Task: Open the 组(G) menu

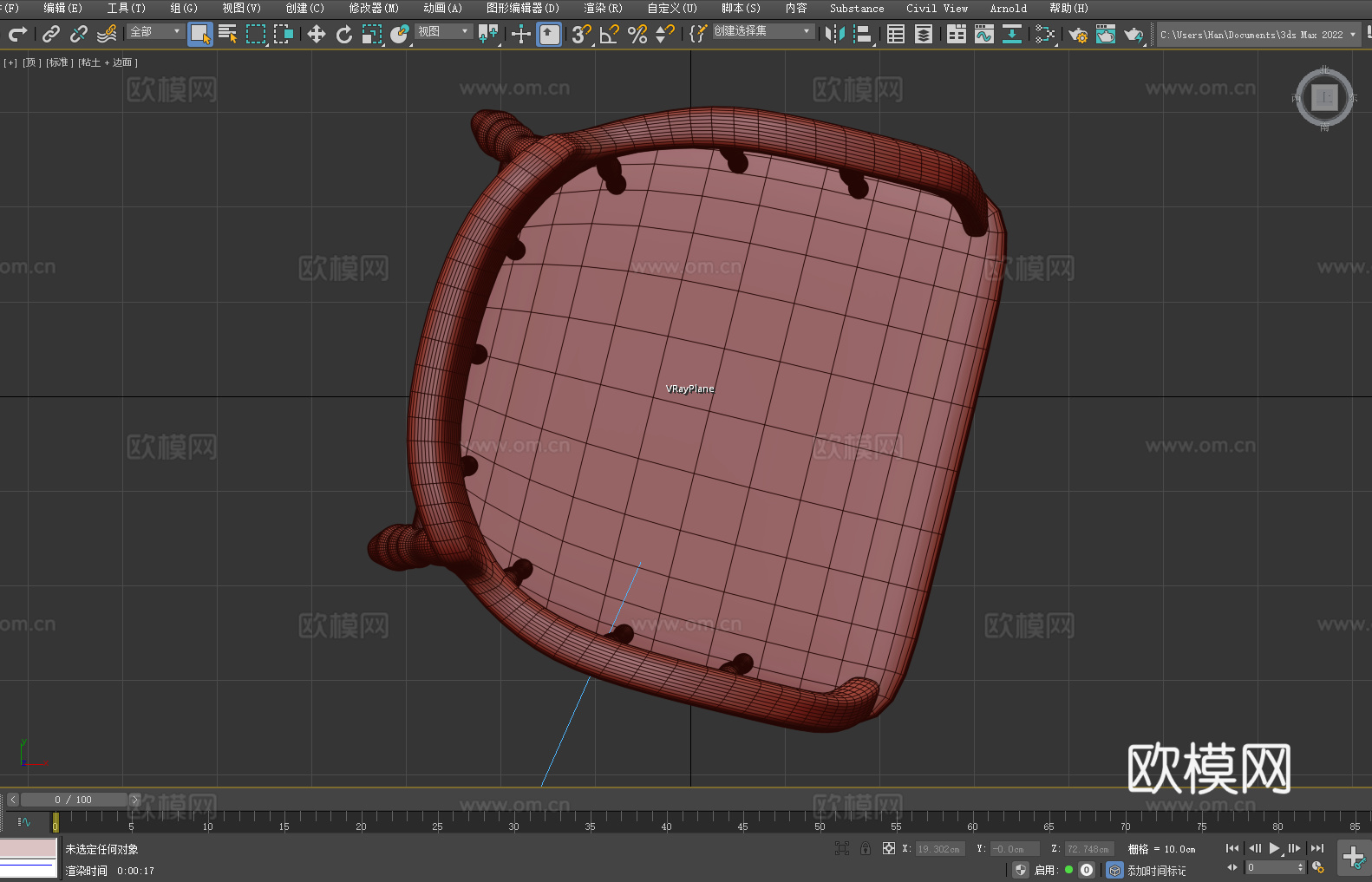Action: 184,8
